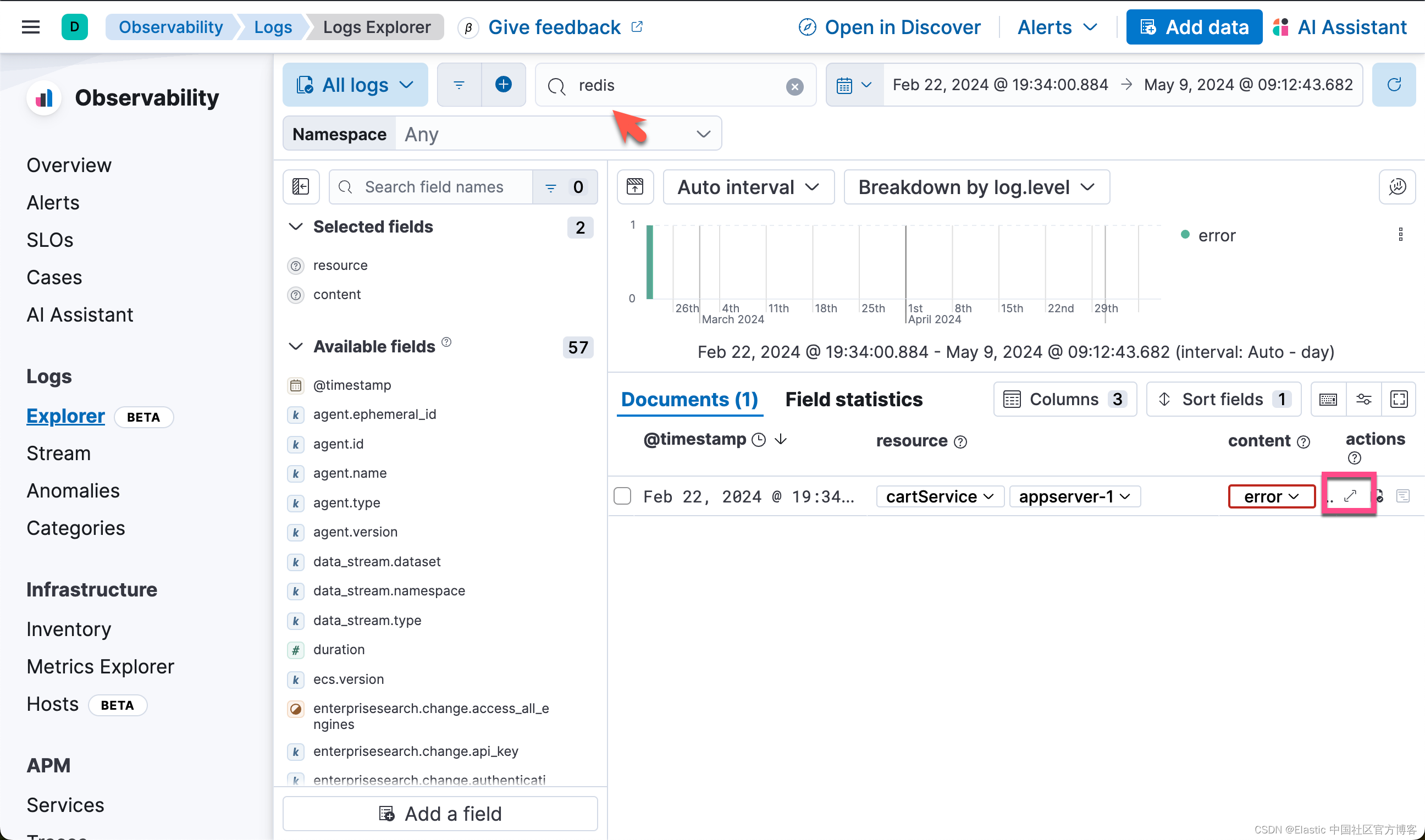
Task: Collapse the Selected fields section
Action: 295,226
